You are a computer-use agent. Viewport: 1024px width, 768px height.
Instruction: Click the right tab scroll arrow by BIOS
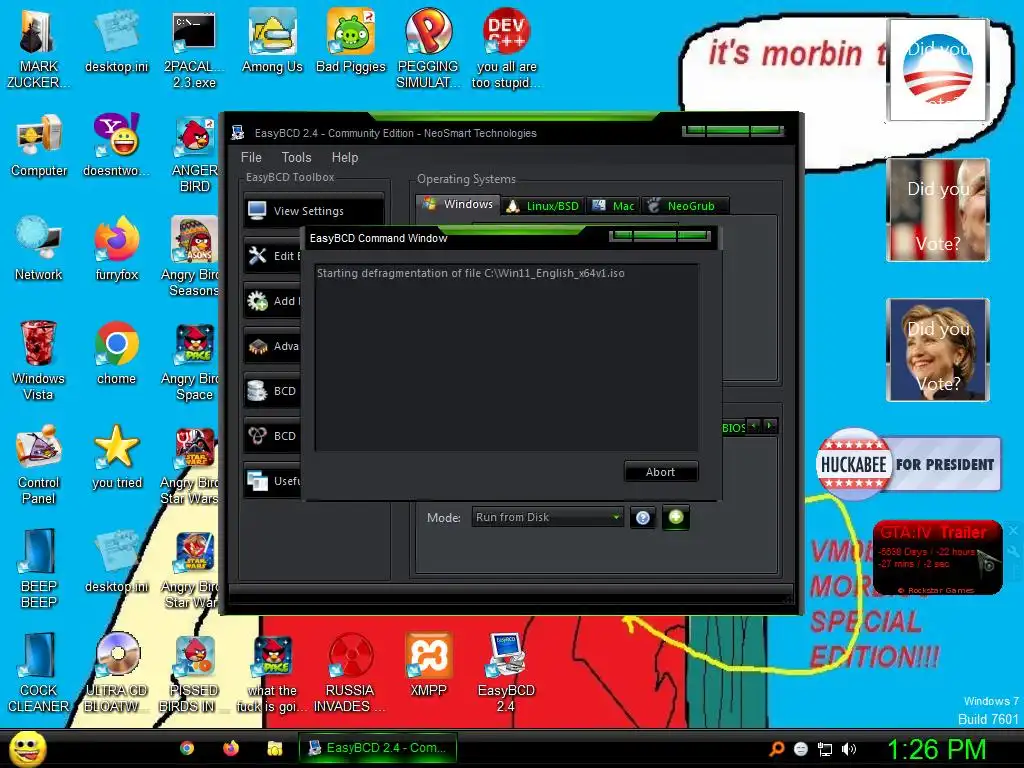[770, 426]
